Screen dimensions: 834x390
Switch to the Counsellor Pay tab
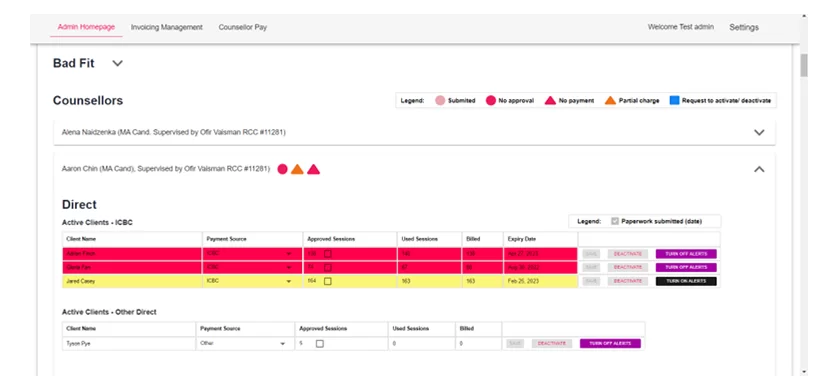click(x=243, y=27)
